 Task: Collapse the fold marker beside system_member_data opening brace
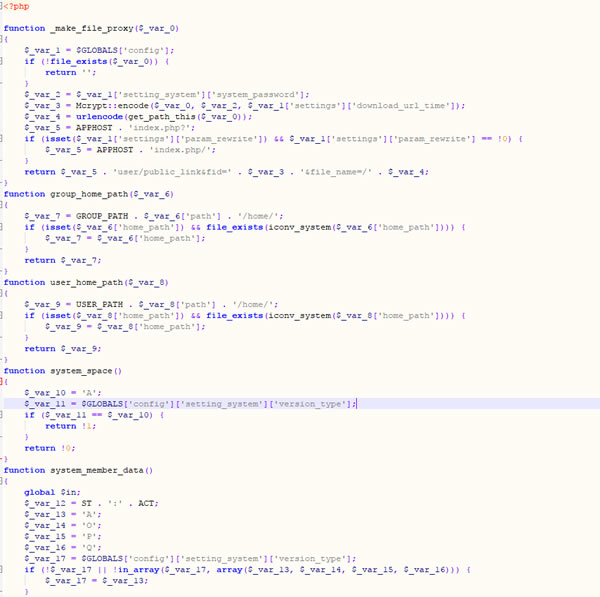[1, 481]
